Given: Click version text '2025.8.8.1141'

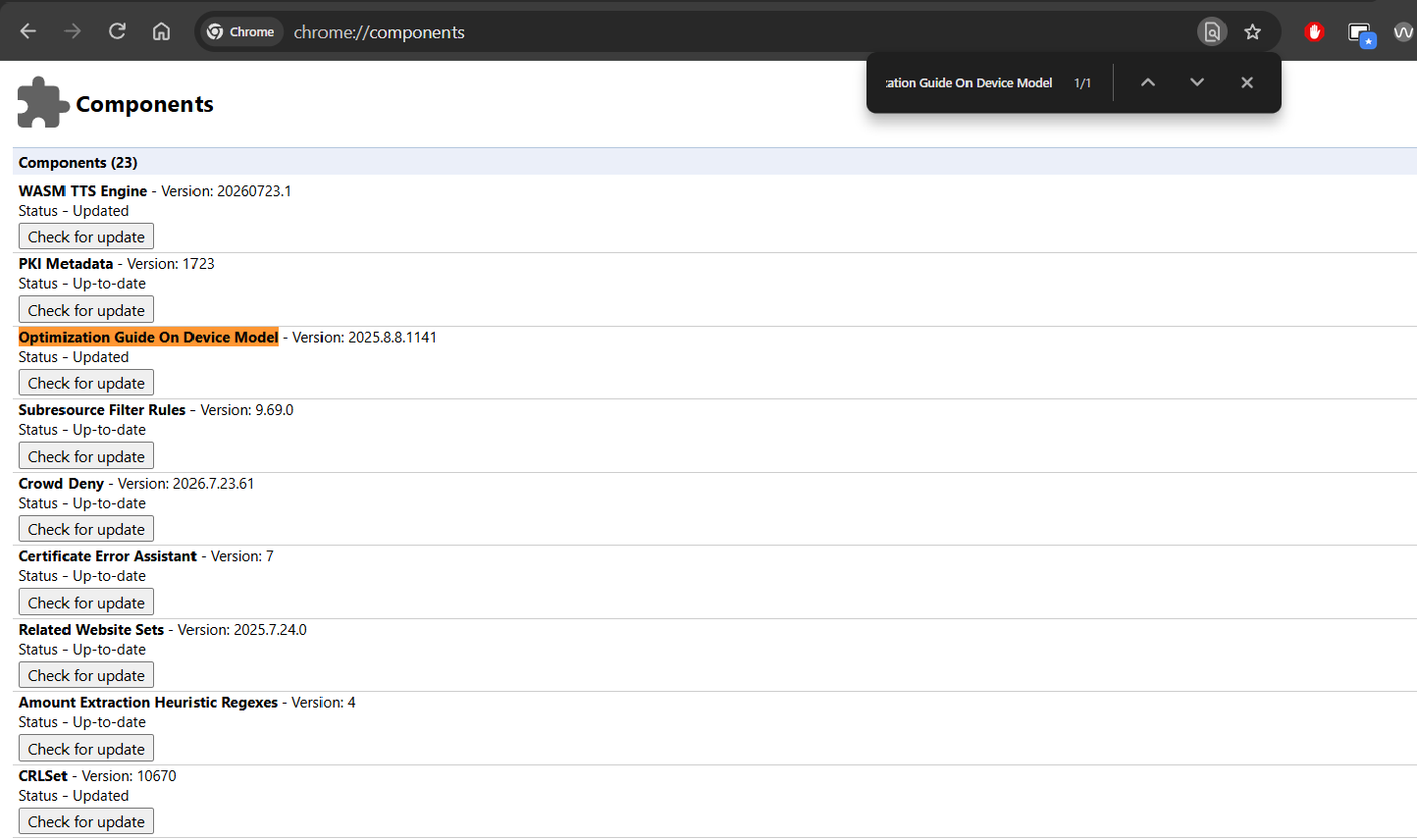Looking at the screenshot, I should (393, 337).
